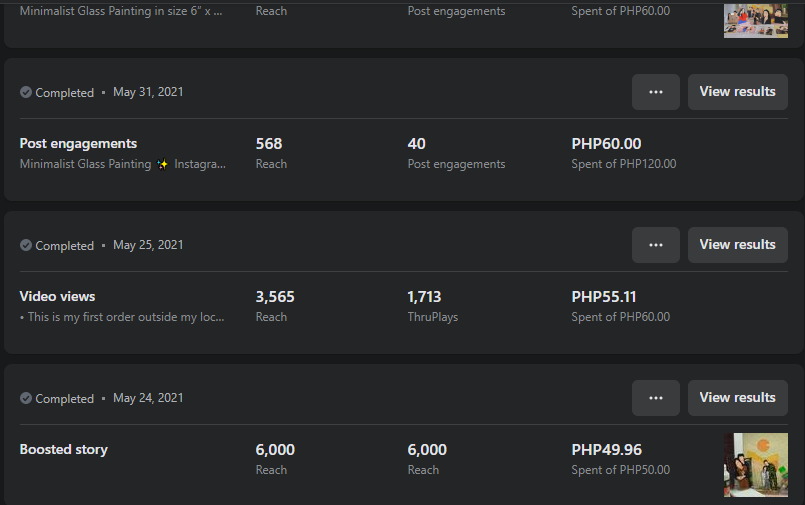The width and height of the screenshot is (805, 505).
Task: Click the Completed checkmark icon for May 24
Action: (26, 398)
